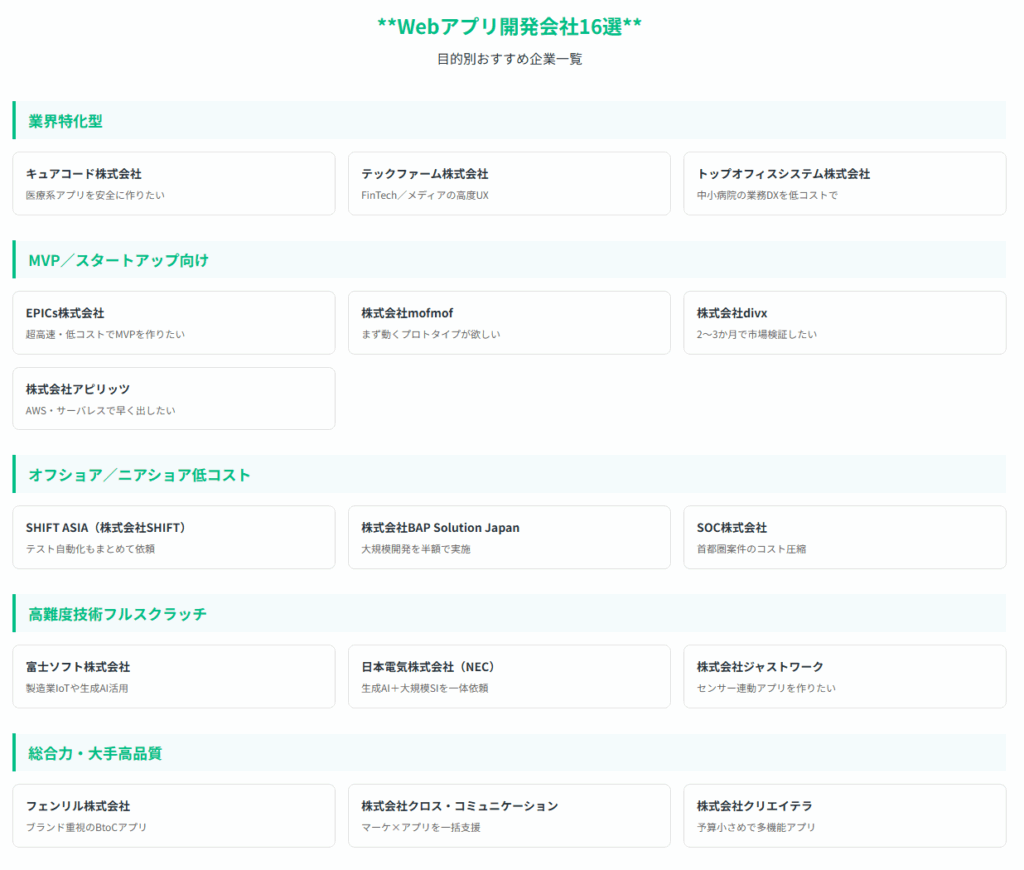This screenshot has width=1024, height=870.
Task: Click the EPICs株式会社 card
Action: click(x=173, y=323)
